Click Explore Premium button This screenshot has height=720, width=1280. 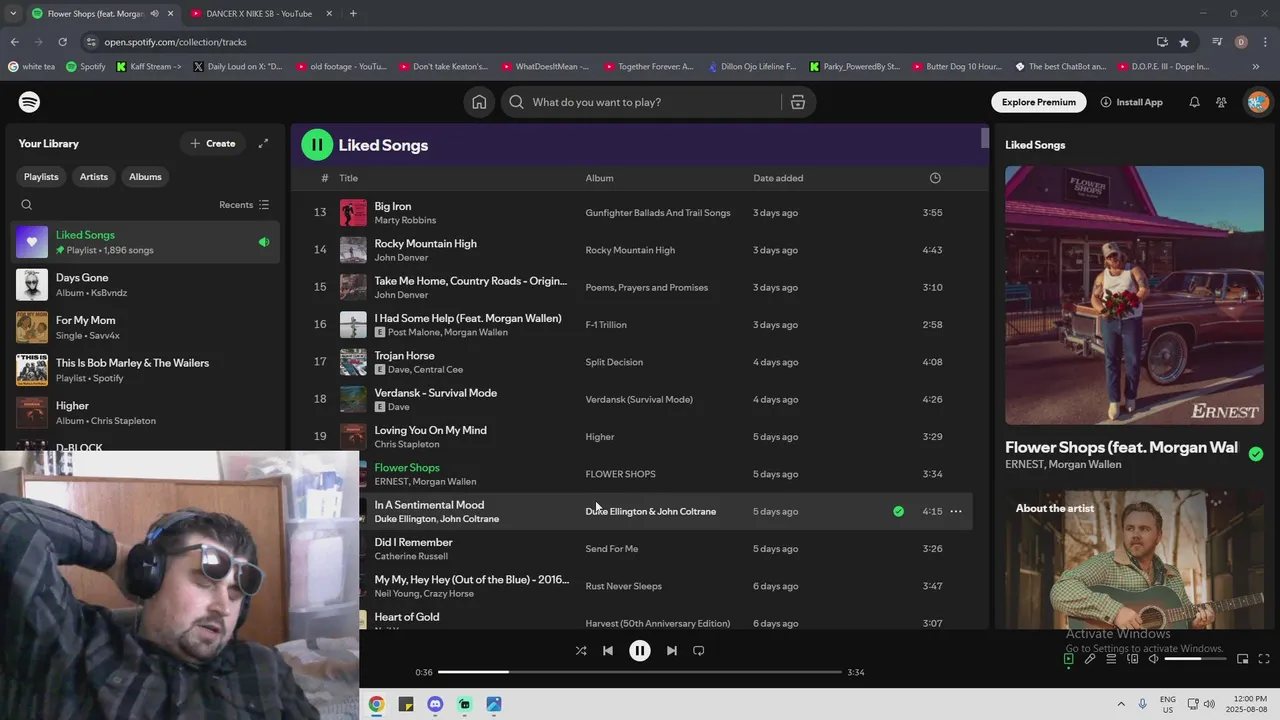pyautogui.click(x=1039, y=102)
